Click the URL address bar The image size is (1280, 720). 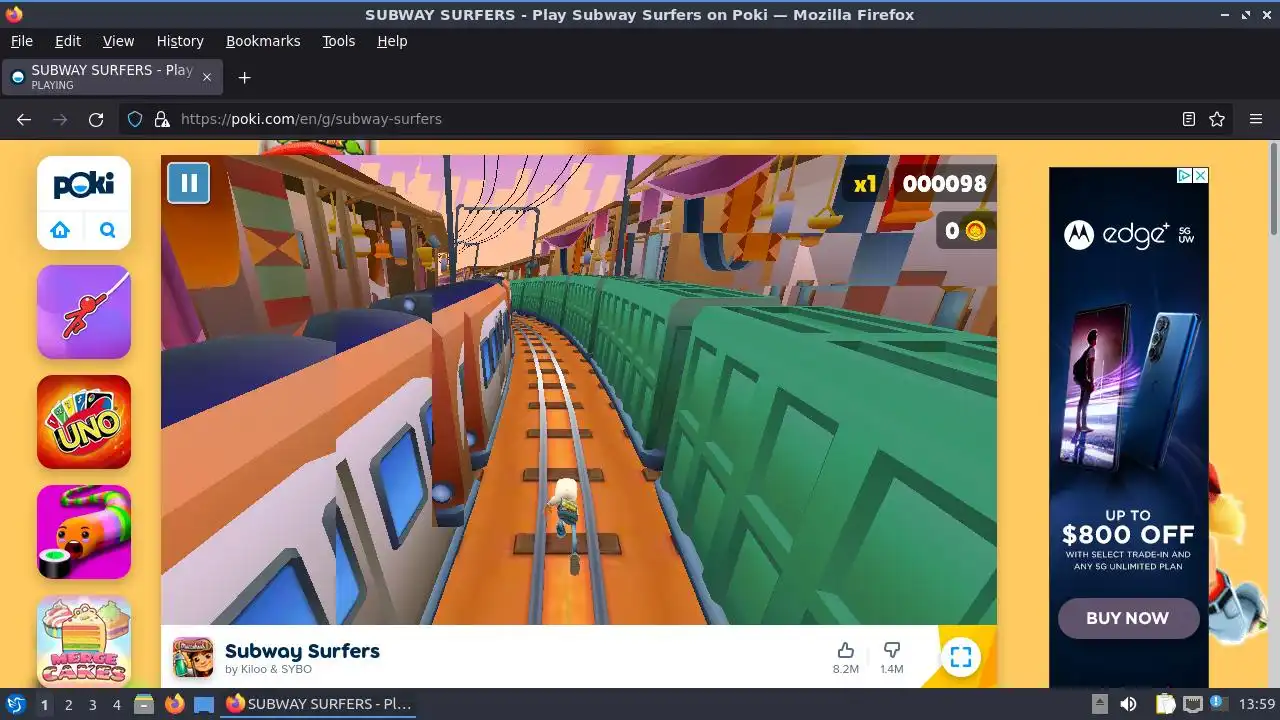click(x=675, y=119)
